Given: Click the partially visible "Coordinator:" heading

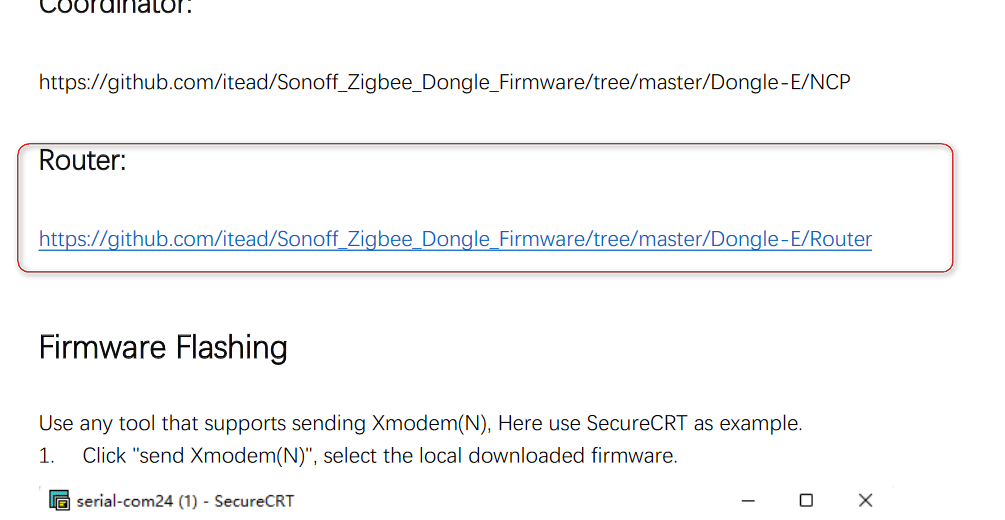Looking at the screenshot, I should click(x=115, y=6).
